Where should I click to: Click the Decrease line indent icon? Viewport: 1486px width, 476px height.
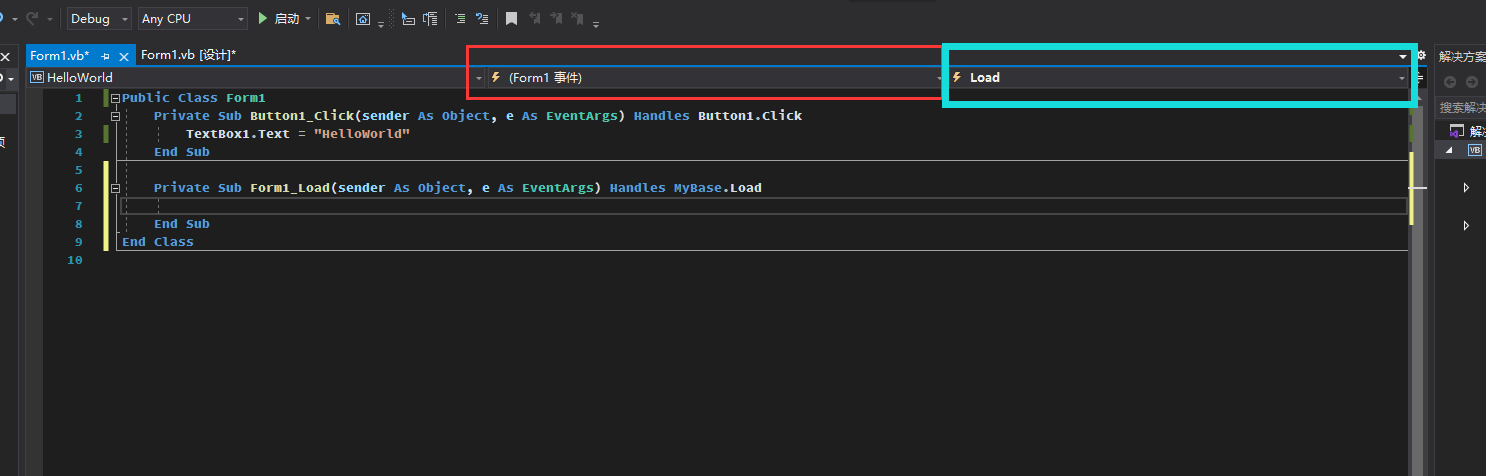click(x=408, y=19)
